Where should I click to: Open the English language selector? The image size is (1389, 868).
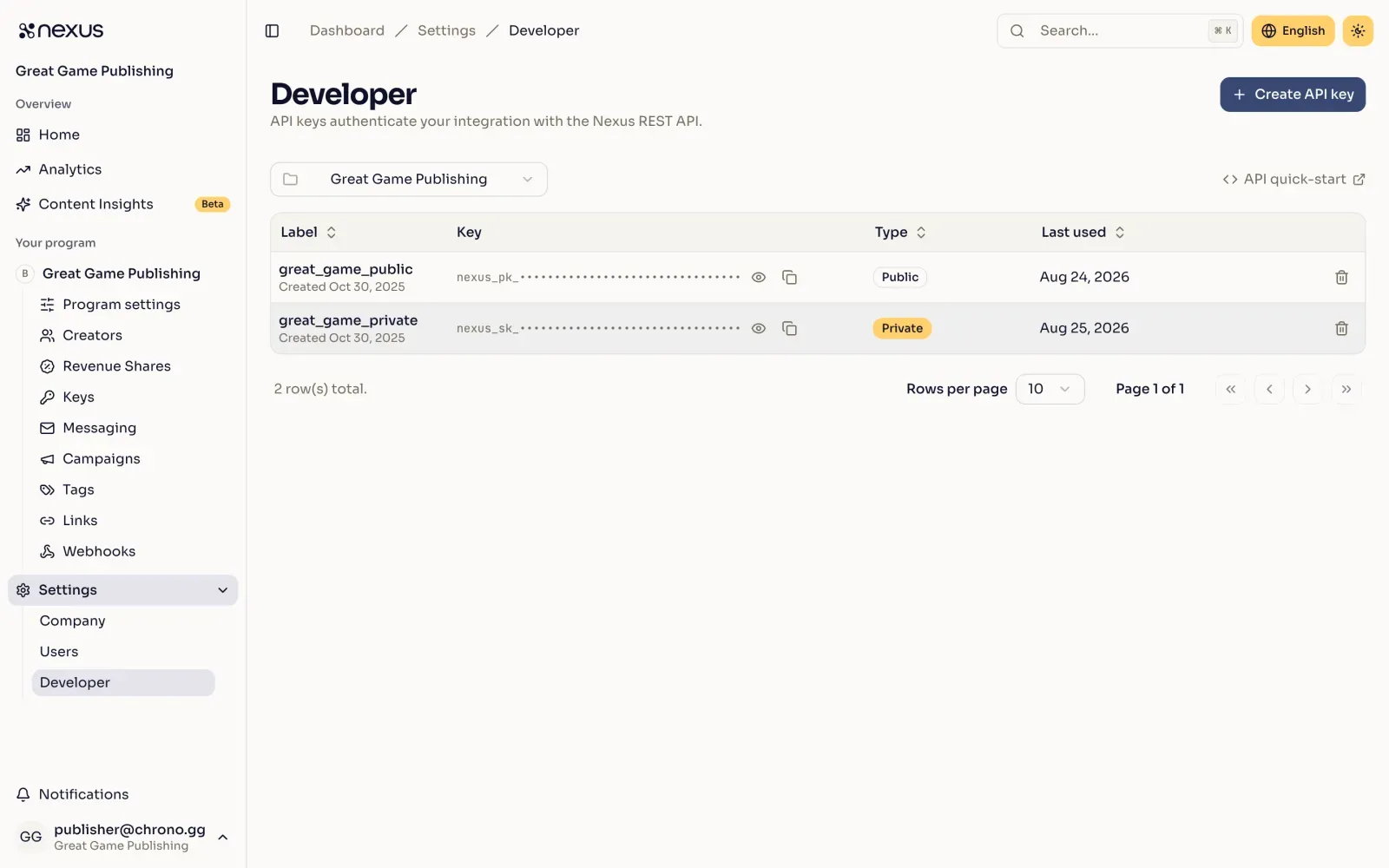click(1293, 30)
